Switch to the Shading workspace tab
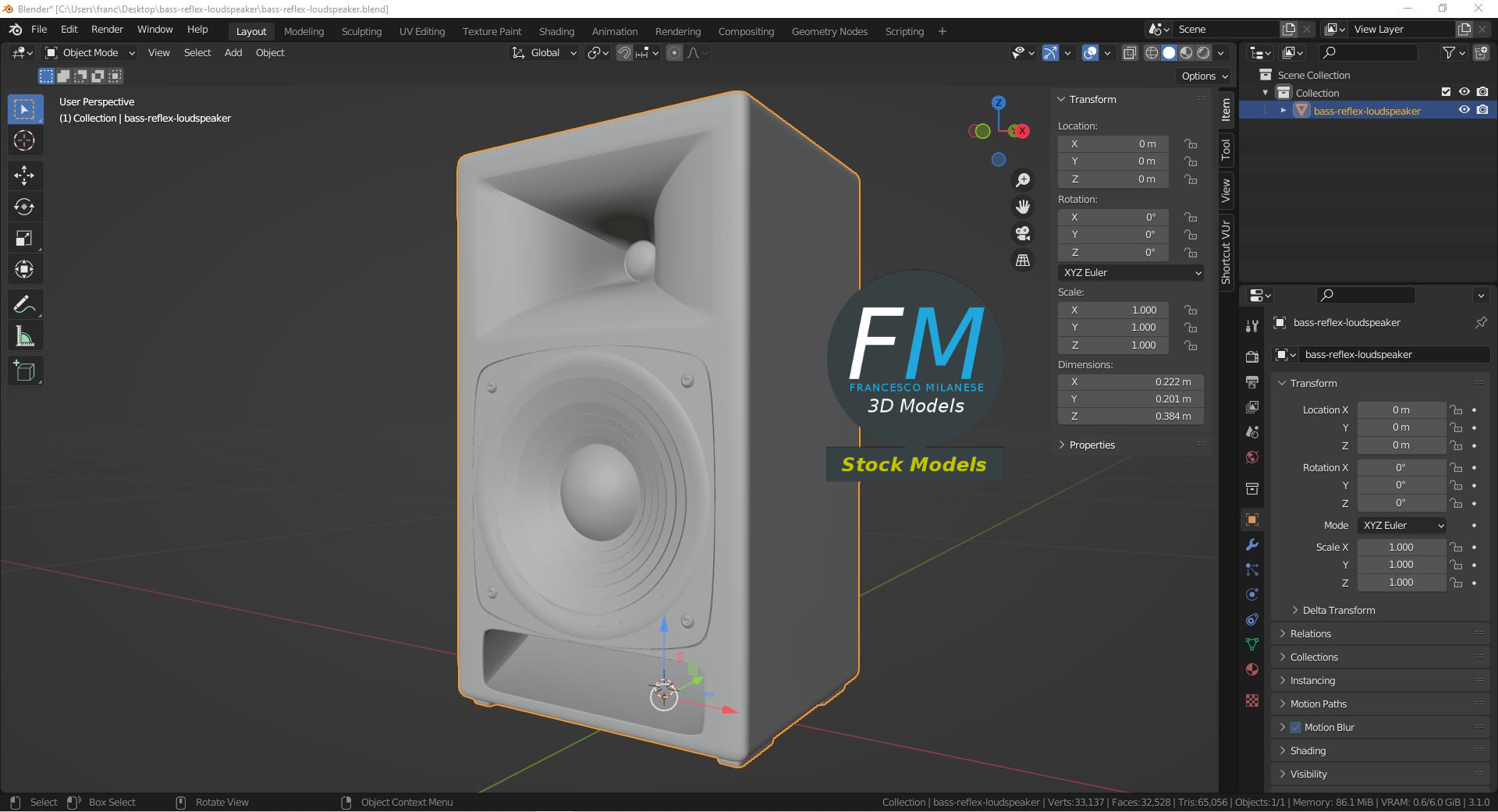Image resolution: width=1498 pixels, height=812 pixels. [556, 31]
